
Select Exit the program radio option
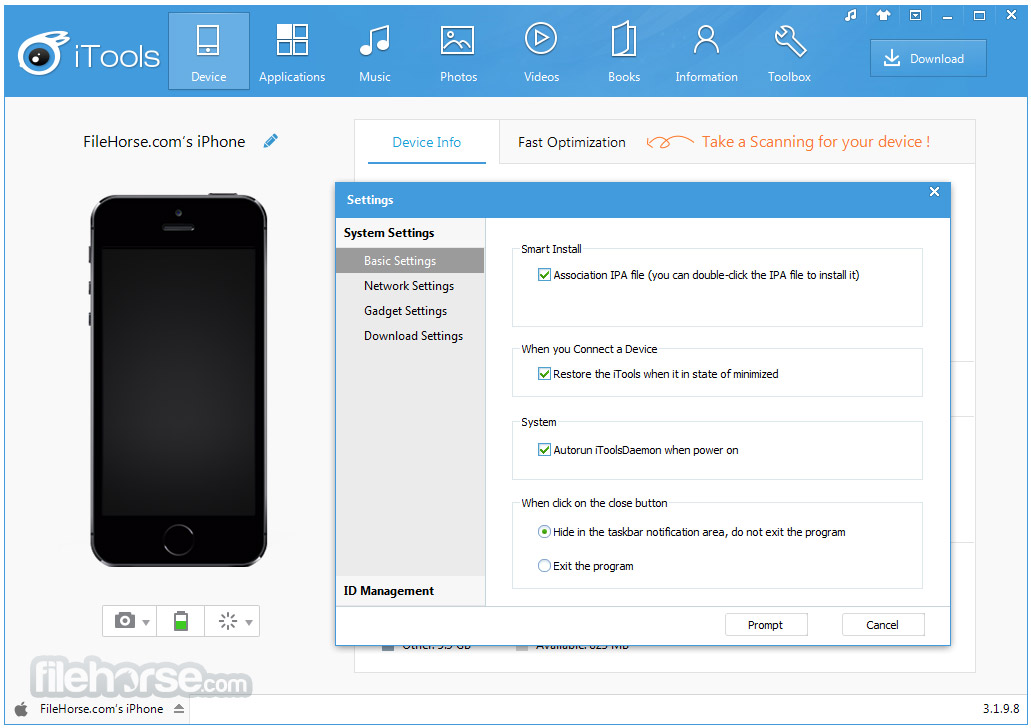tap(544, 566)
